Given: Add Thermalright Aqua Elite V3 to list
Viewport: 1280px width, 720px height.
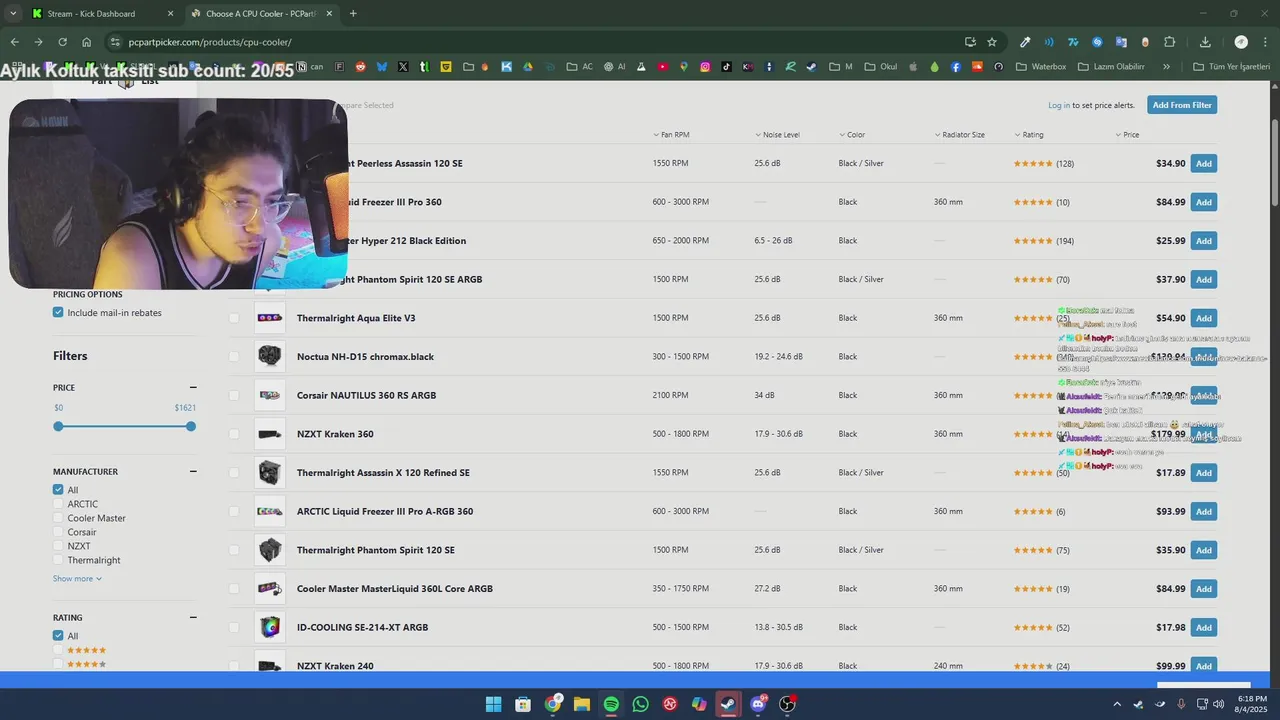Looking at the screenshot, I should click(x=1204, y=318).
